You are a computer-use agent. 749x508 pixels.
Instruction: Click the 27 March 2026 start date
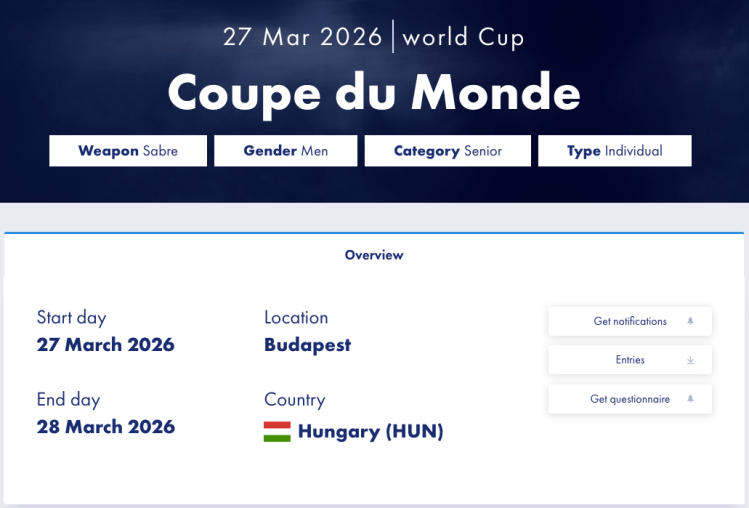pos(106,345)
